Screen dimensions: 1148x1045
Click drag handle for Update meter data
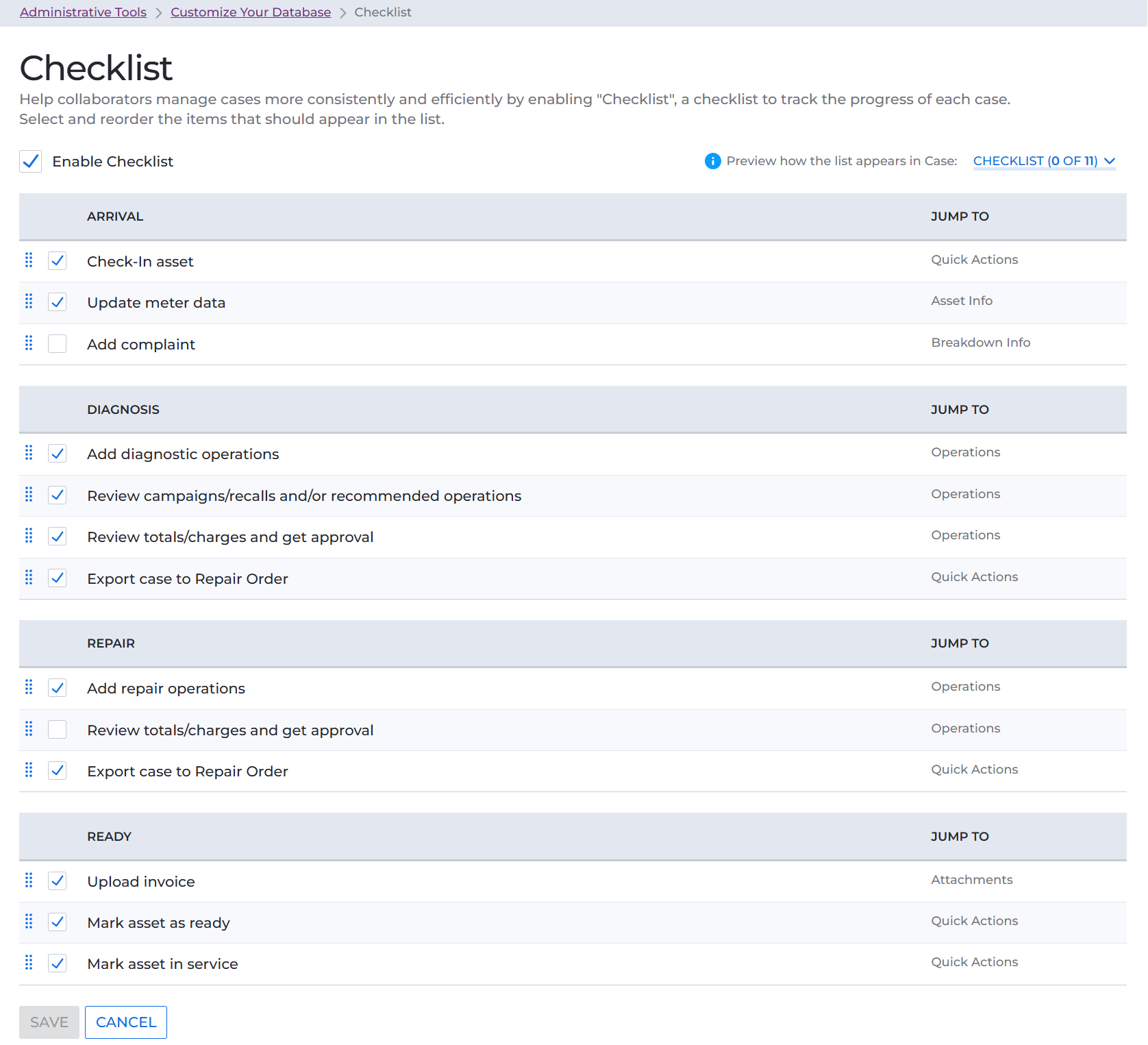pyautogui.click(x=29, y=302)
